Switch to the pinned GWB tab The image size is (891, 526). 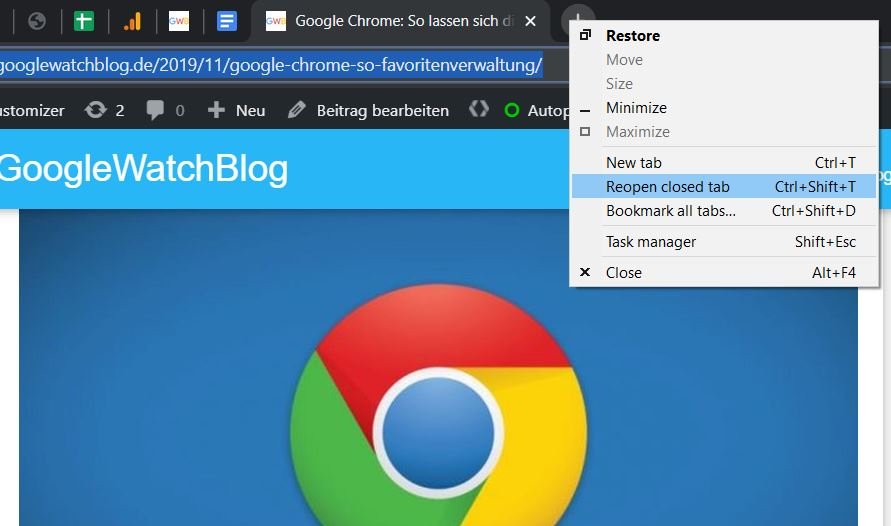coord(179,22)
